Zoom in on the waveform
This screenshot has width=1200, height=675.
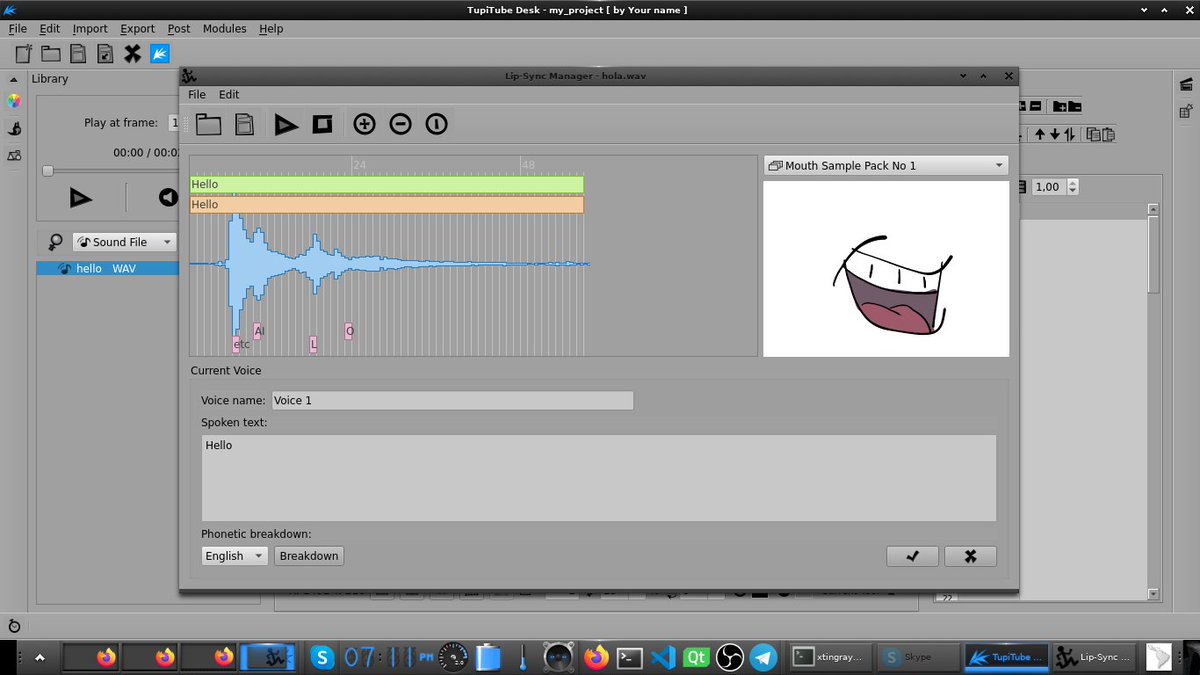364,124
